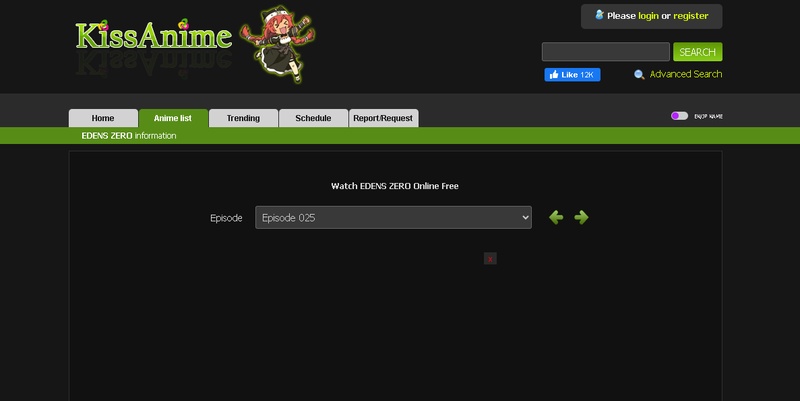Like the page with Facebook Like button
800x401 pixels.
pos(572,74)
